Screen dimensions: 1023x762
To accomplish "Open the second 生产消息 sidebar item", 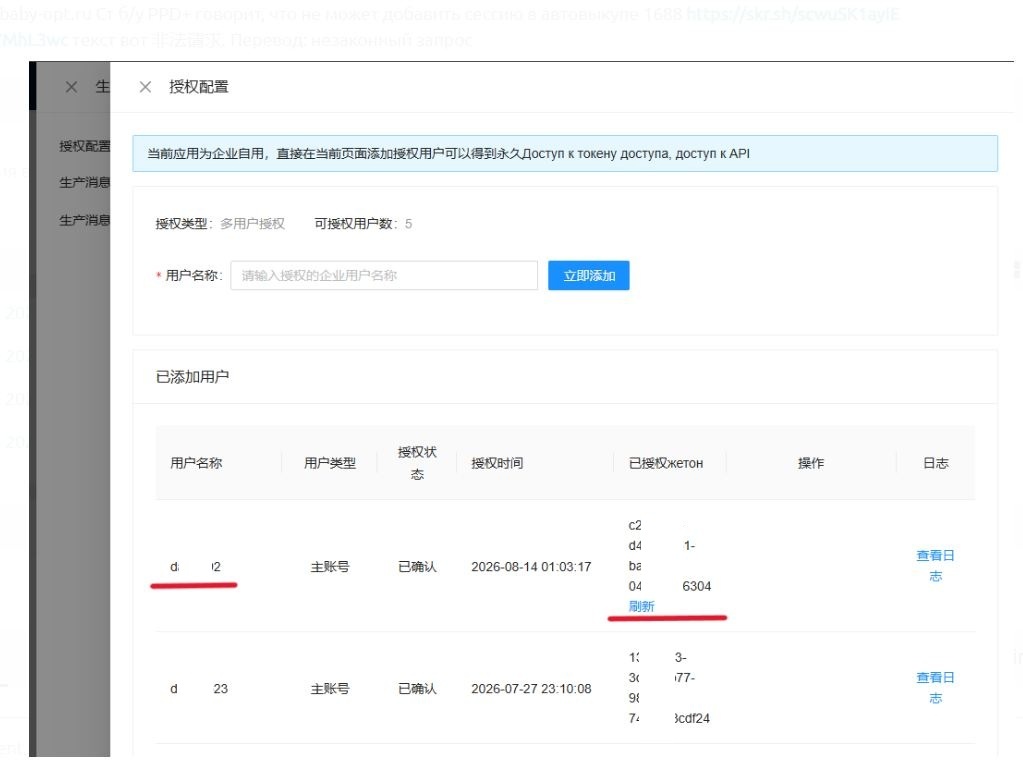I will [x=84, y=220].
